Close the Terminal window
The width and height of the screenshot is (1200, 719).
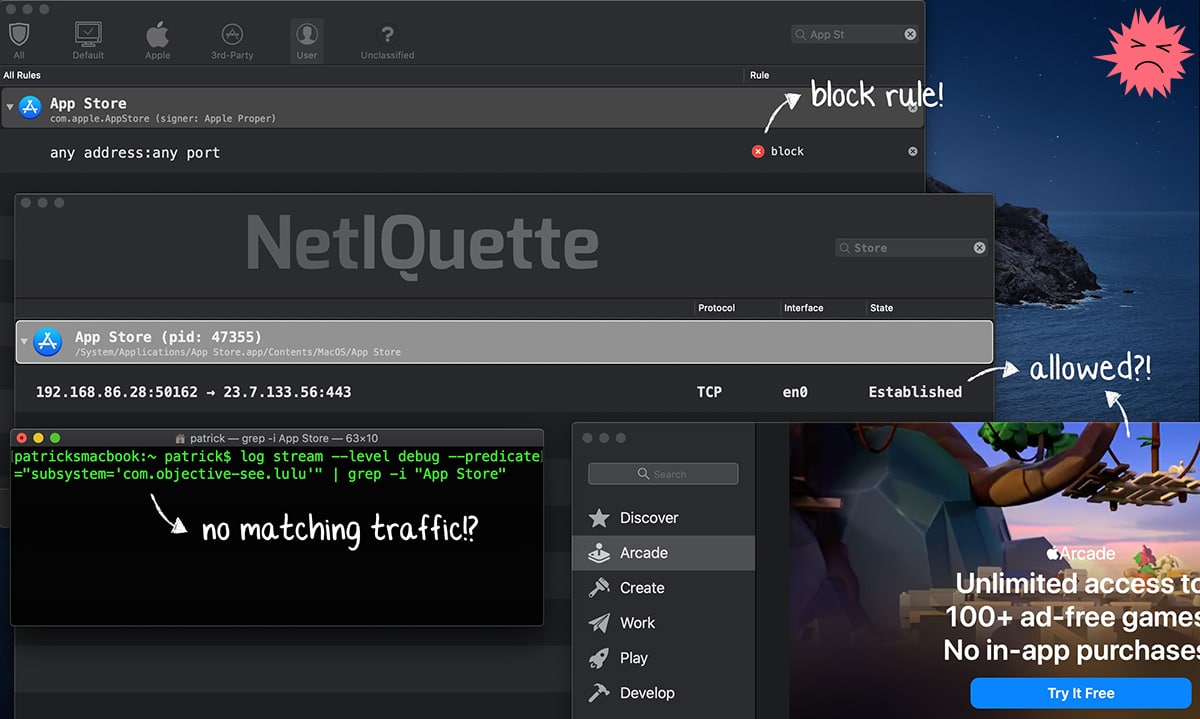click(x=22, y=438)
